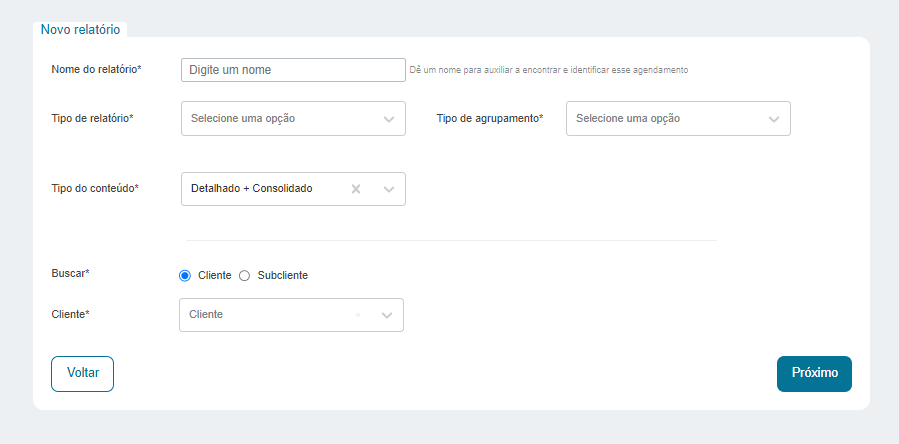Viewport: 899px width, 444px height.
Task: Click the Cliente radio label text
Action: point(214,275)
